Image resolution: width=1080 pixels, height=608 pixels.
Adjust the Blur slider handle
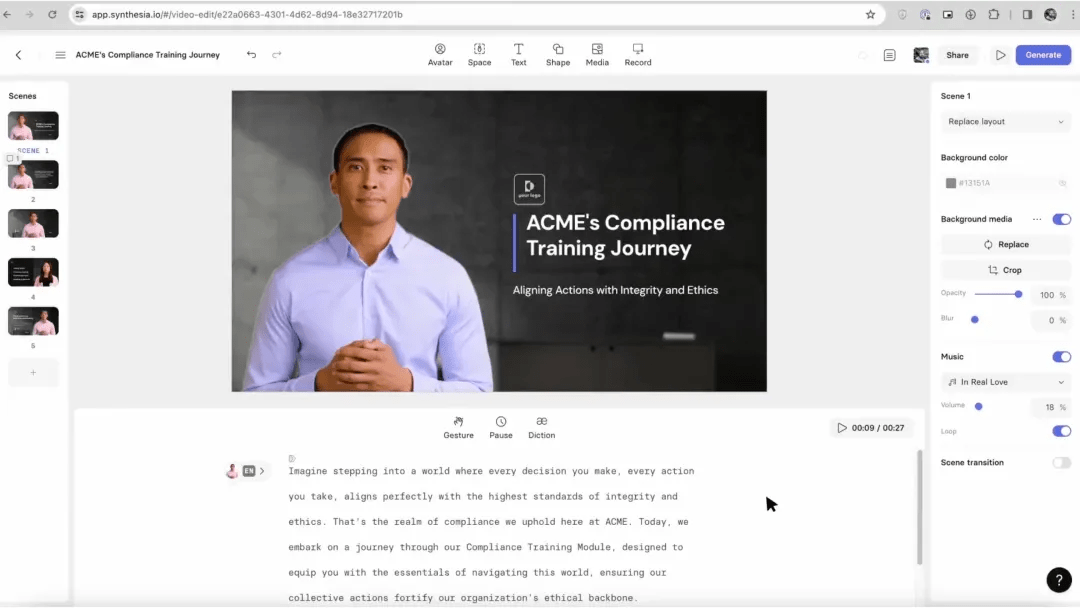click(974, 319)
